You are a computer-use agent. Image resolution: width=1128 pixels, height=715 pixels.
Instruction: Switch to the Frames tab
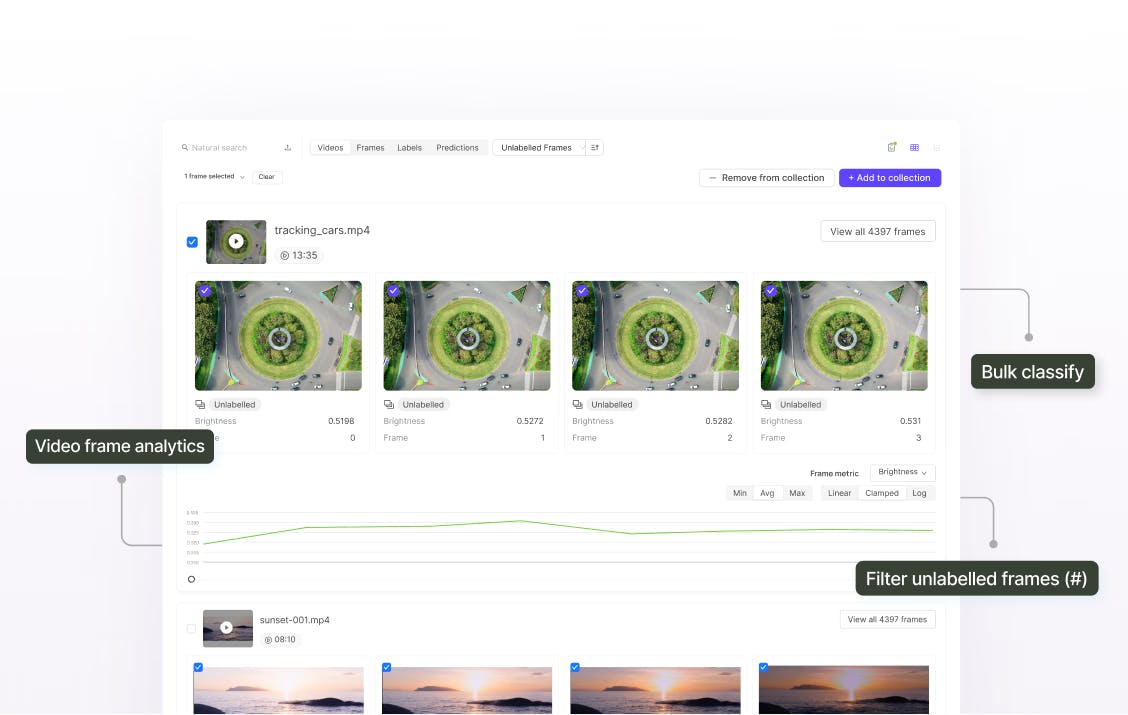(x=370, y=147)
